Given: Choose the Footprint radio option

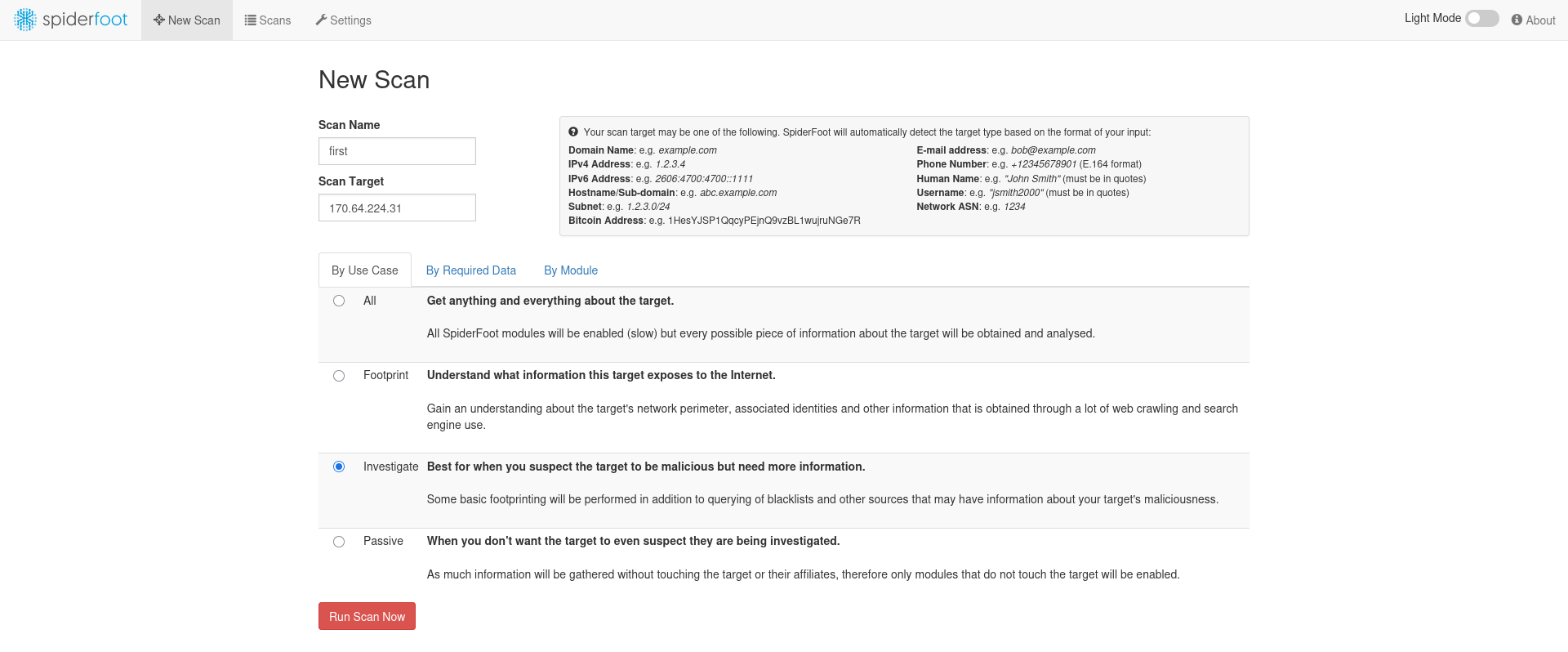Looking at the screenshot, I should click(339, 376).
